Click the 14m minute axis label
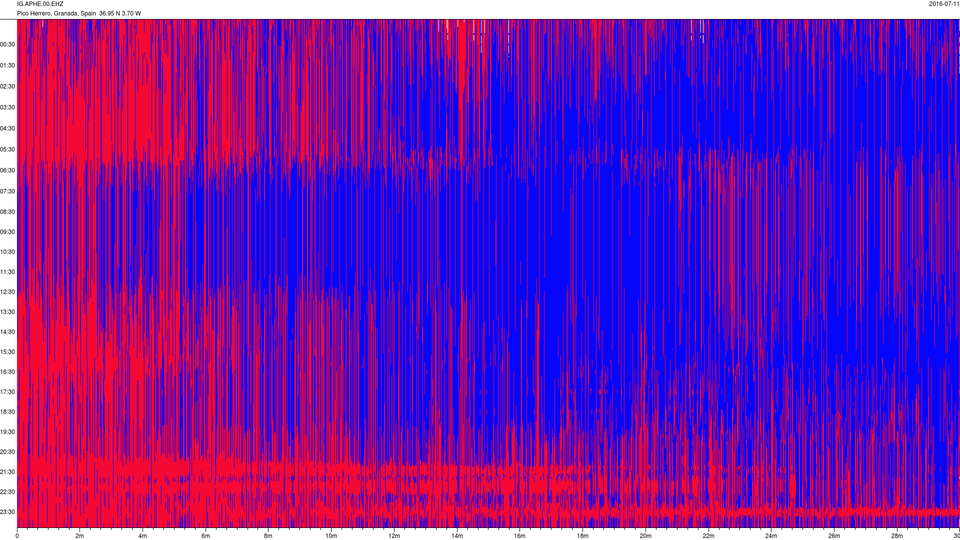The height and width of the screenshot is (540, 960). click(x=457, y=536)
